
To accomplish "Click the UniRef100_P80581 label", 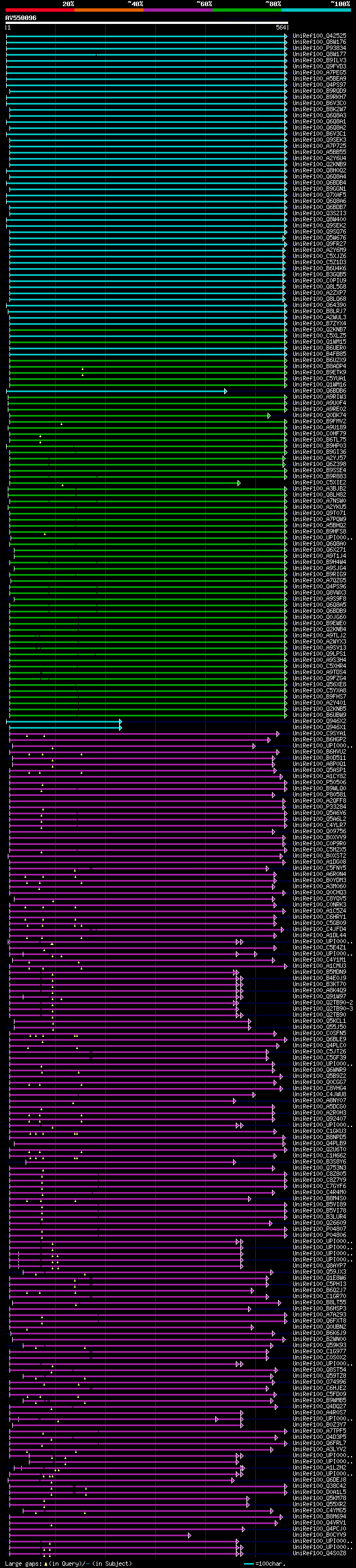I will pos(319,794).
